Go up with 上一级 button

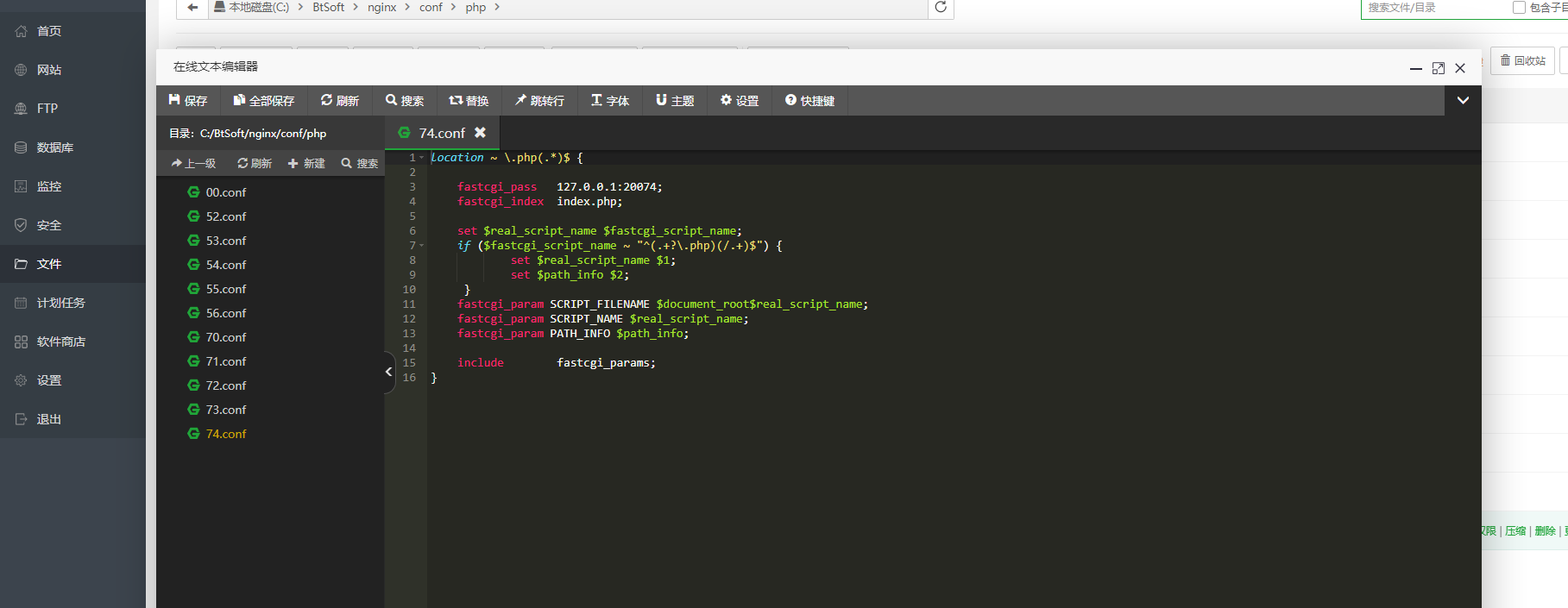[x=194, y=163]
